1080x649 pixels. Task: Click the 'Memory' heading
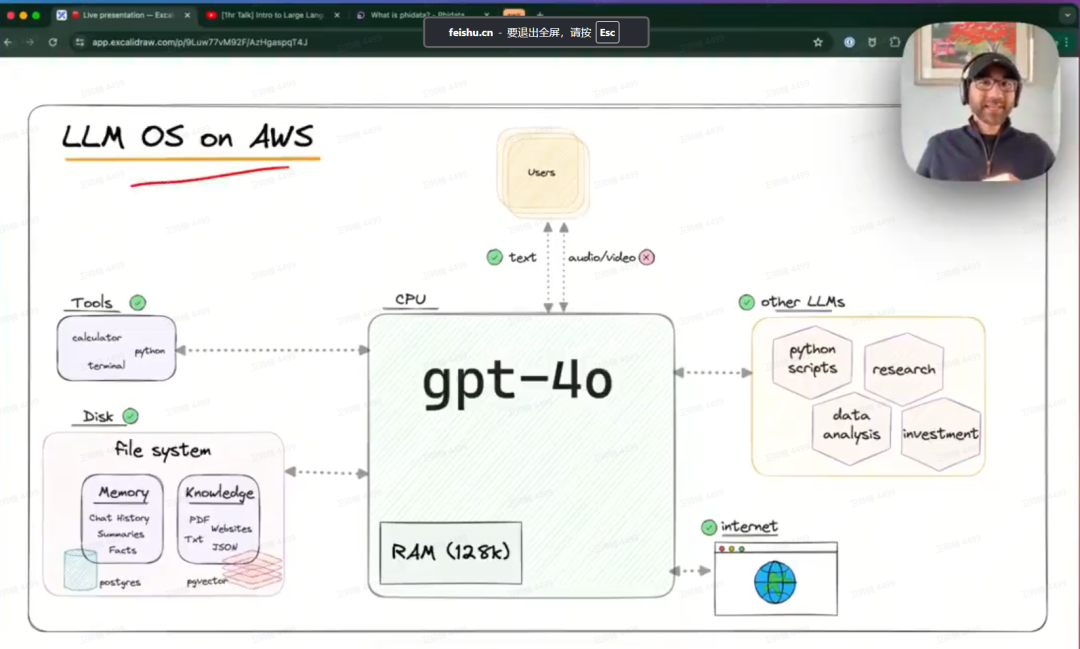point(123,492)
